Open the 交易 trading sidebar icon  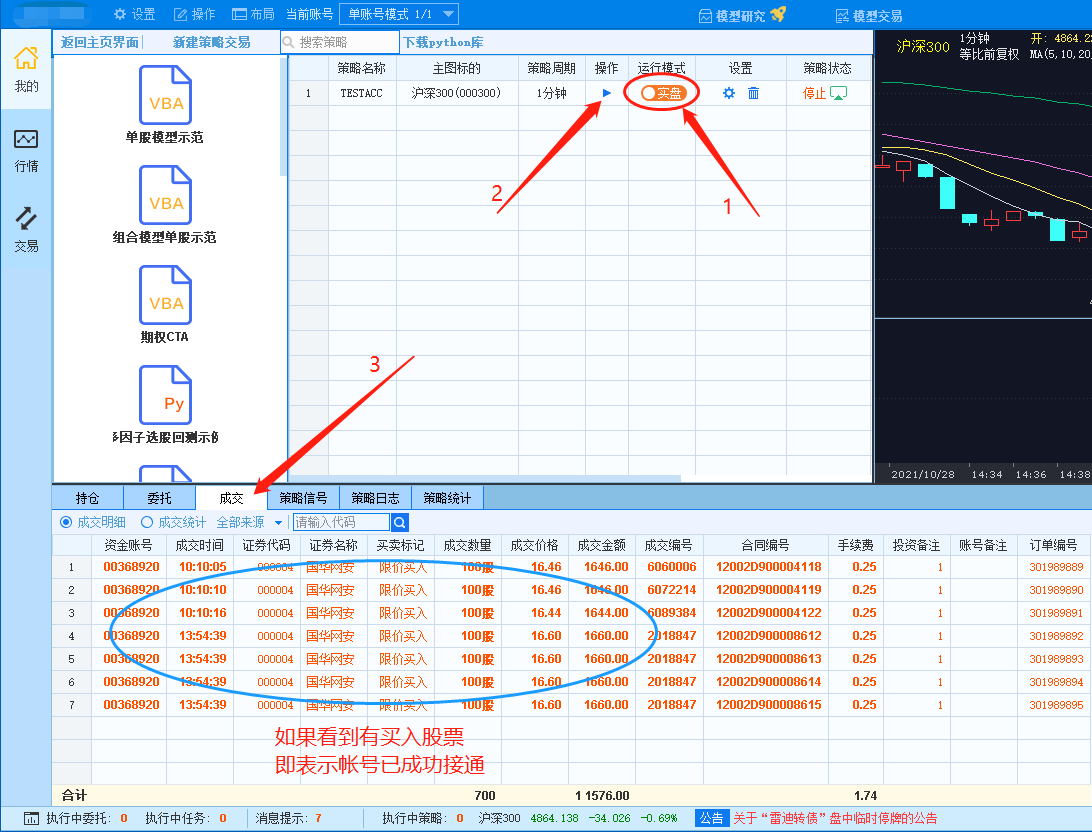26,230
